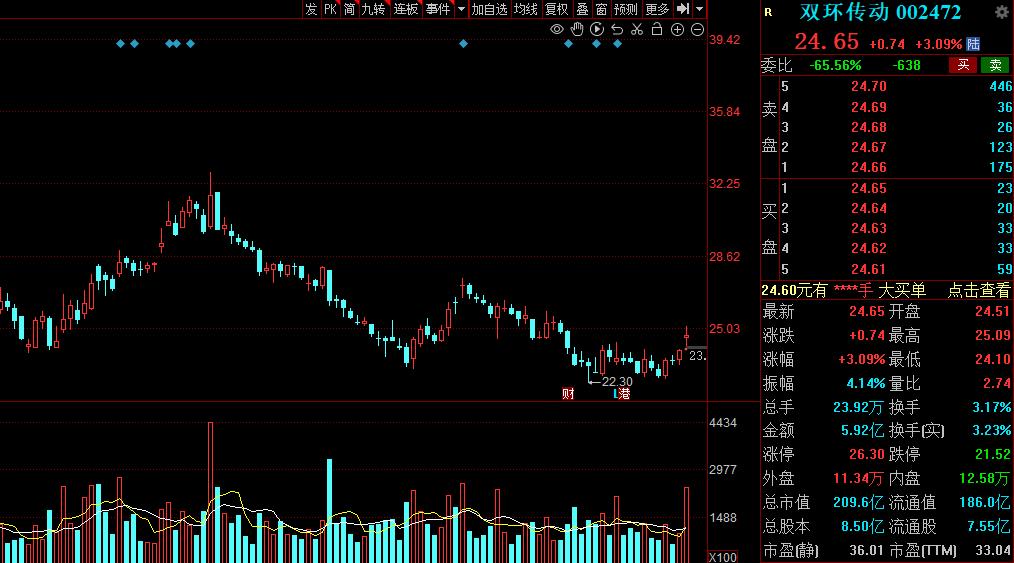Click the collapse panel arrow icon

click(683, 9)
